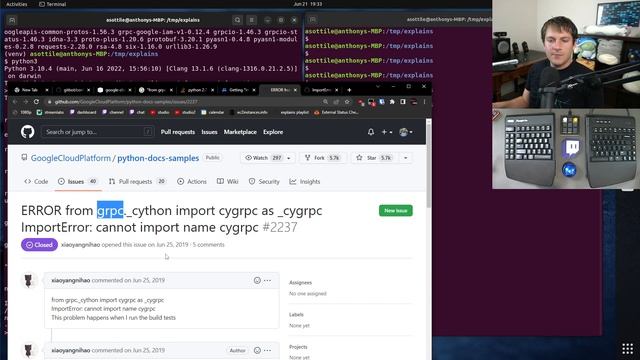Go forward in the browser
The image size is (640, 360).
pos(25,102)
